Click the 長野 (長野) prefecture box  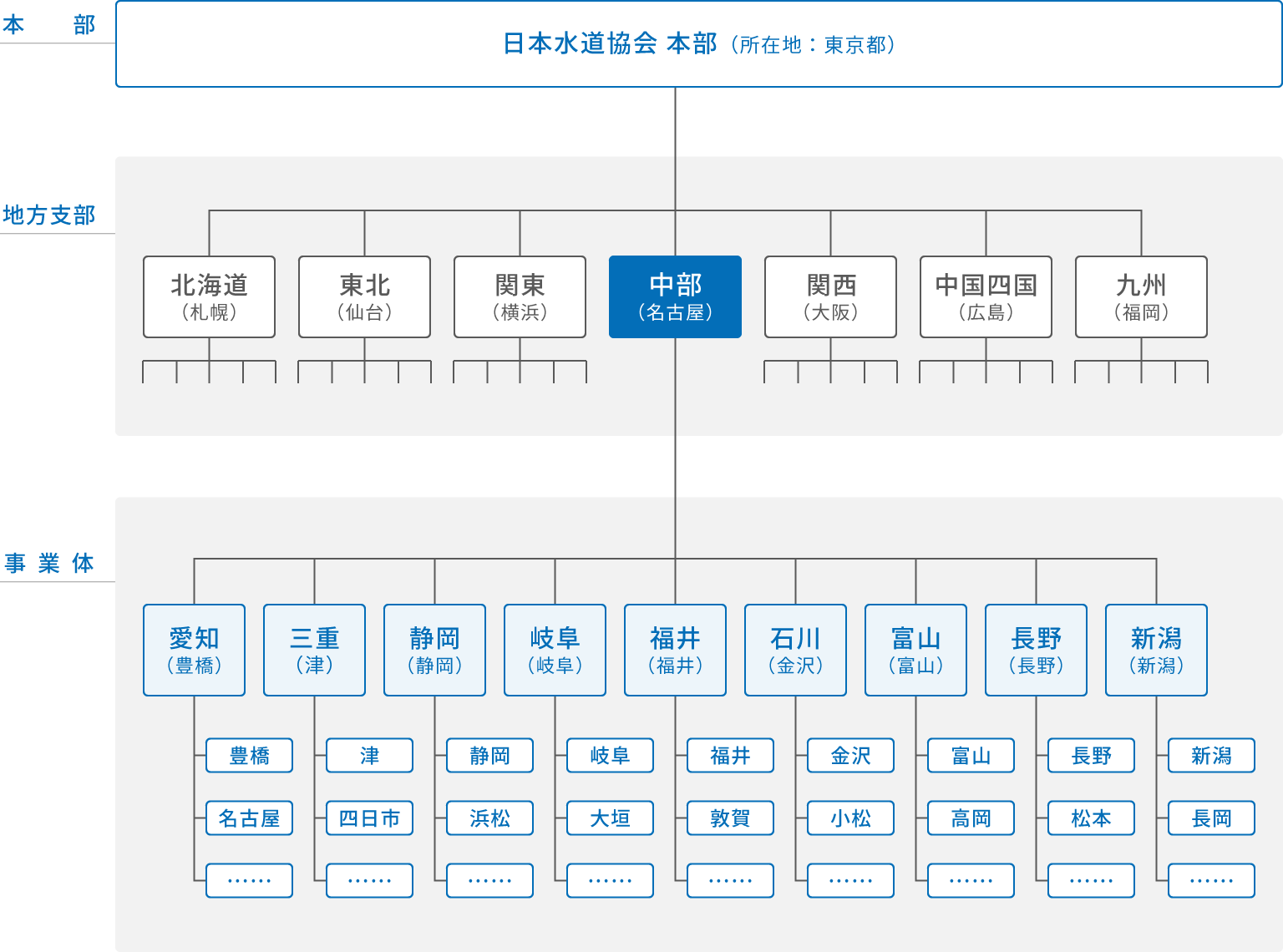[x=1036, y=651]
